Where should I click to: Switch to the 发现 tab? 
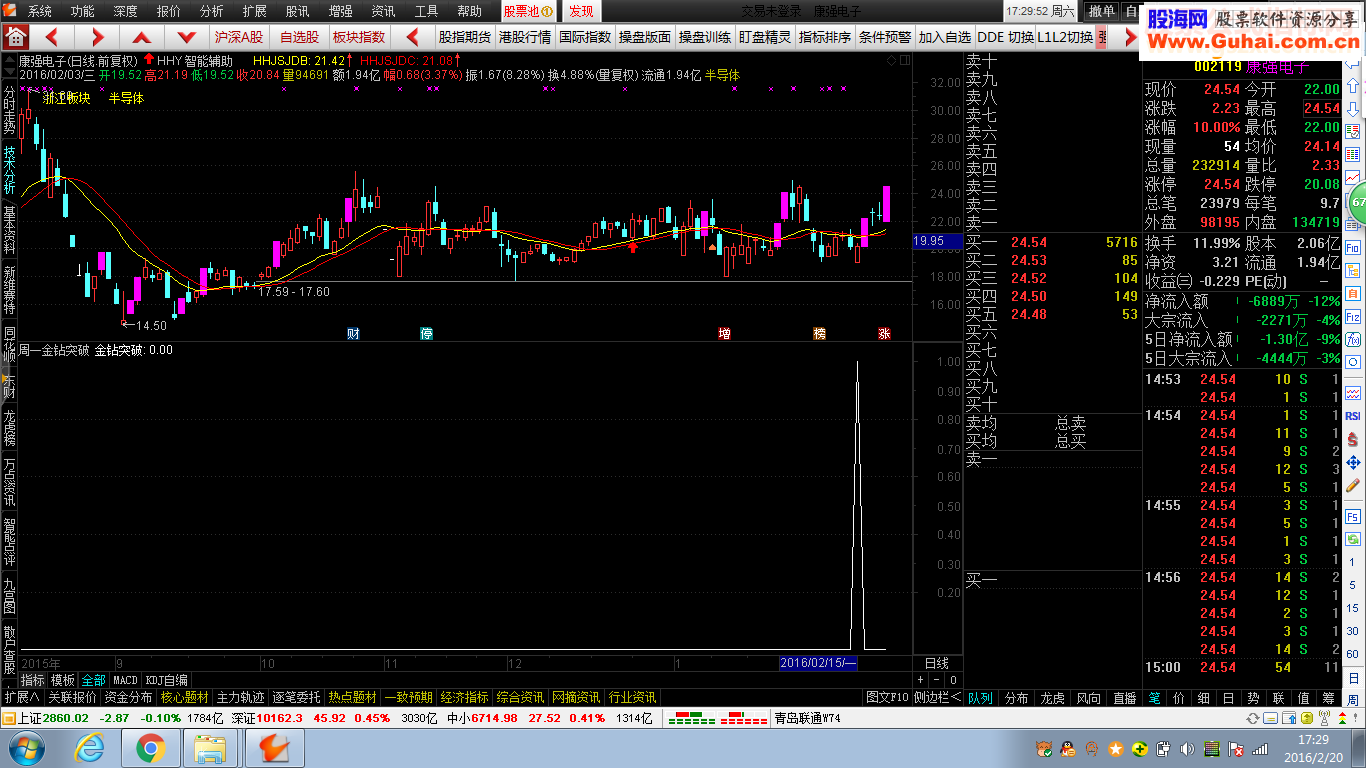click(x=581, y=11)
